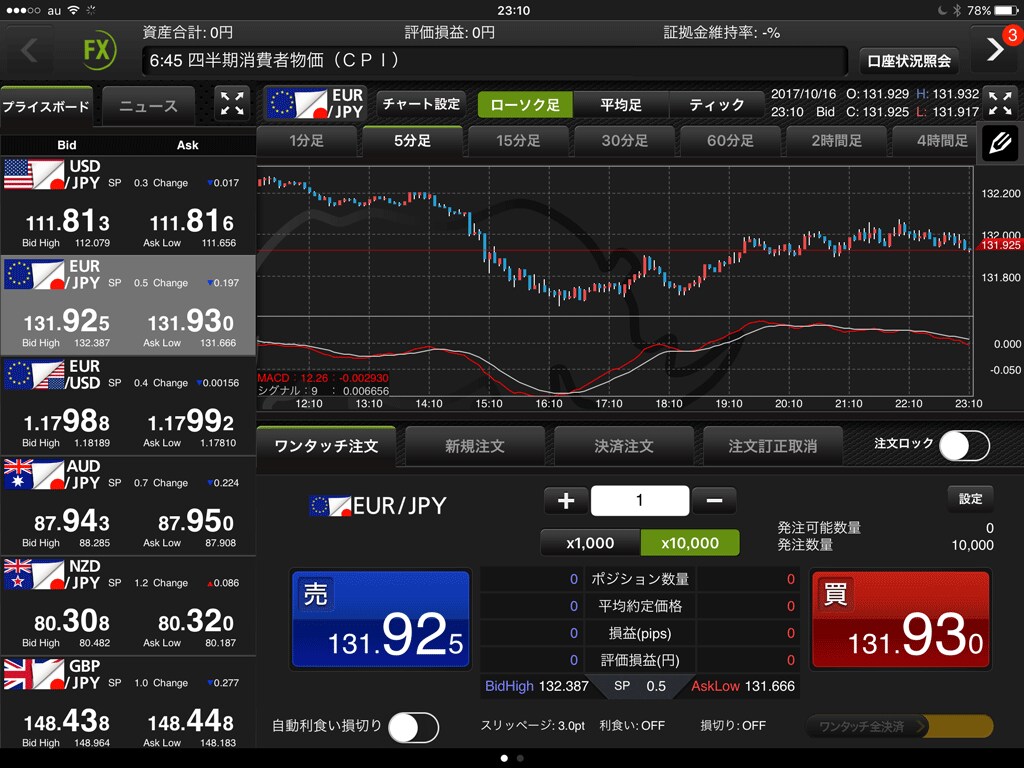Select the GBP/JPY flag icon

(x=34, y=674)
